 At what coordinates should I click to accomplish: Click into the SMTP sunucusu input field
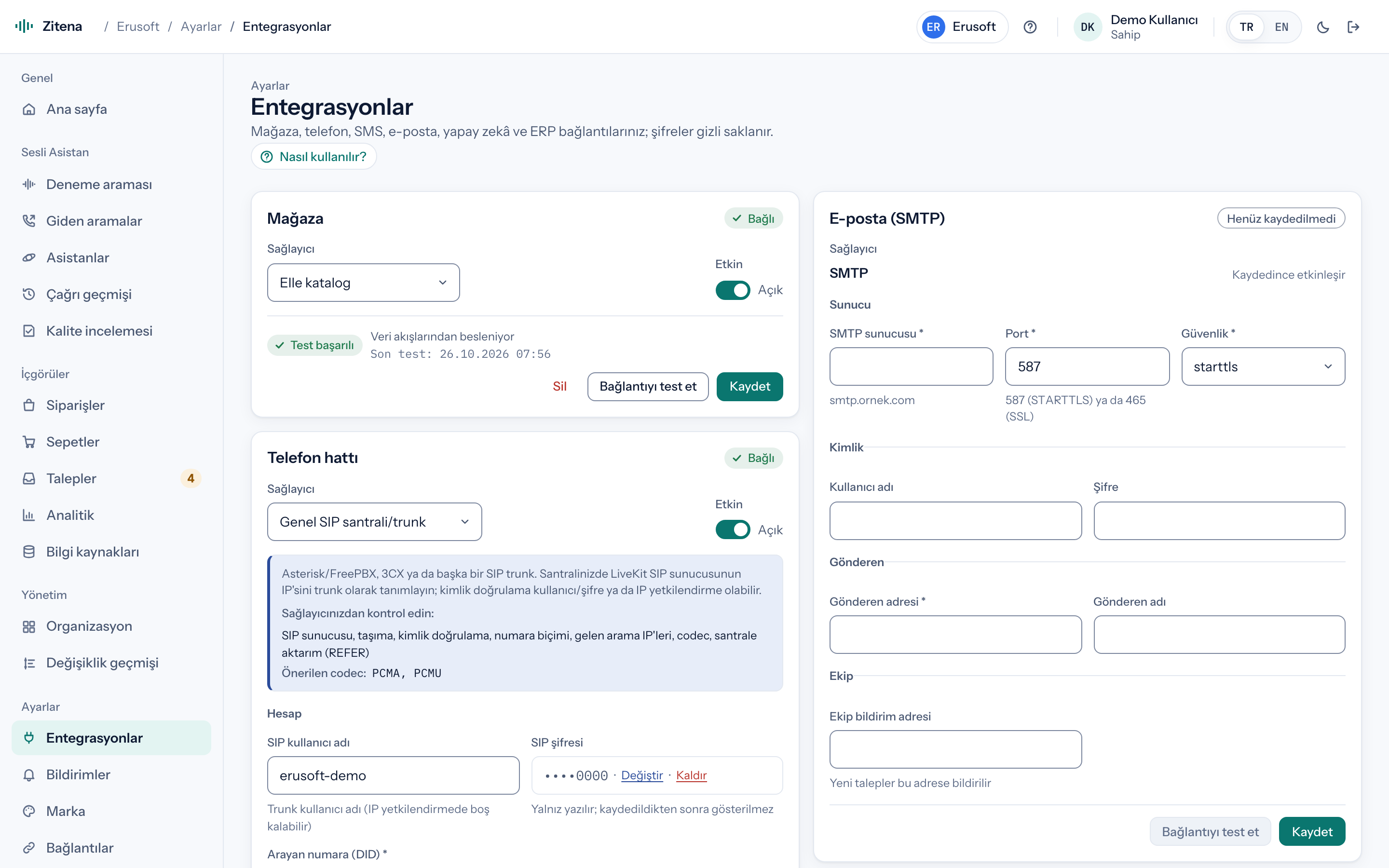[911, 366]
